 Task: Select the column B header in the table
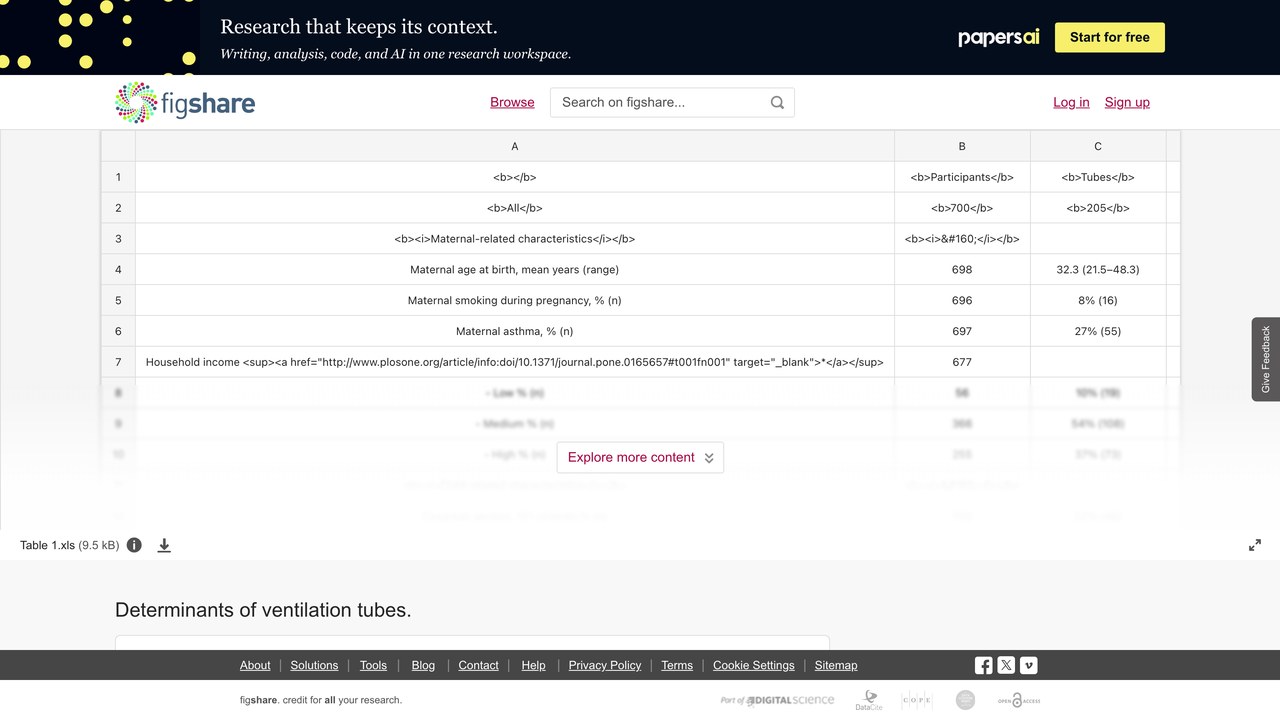tap(962, 146)
